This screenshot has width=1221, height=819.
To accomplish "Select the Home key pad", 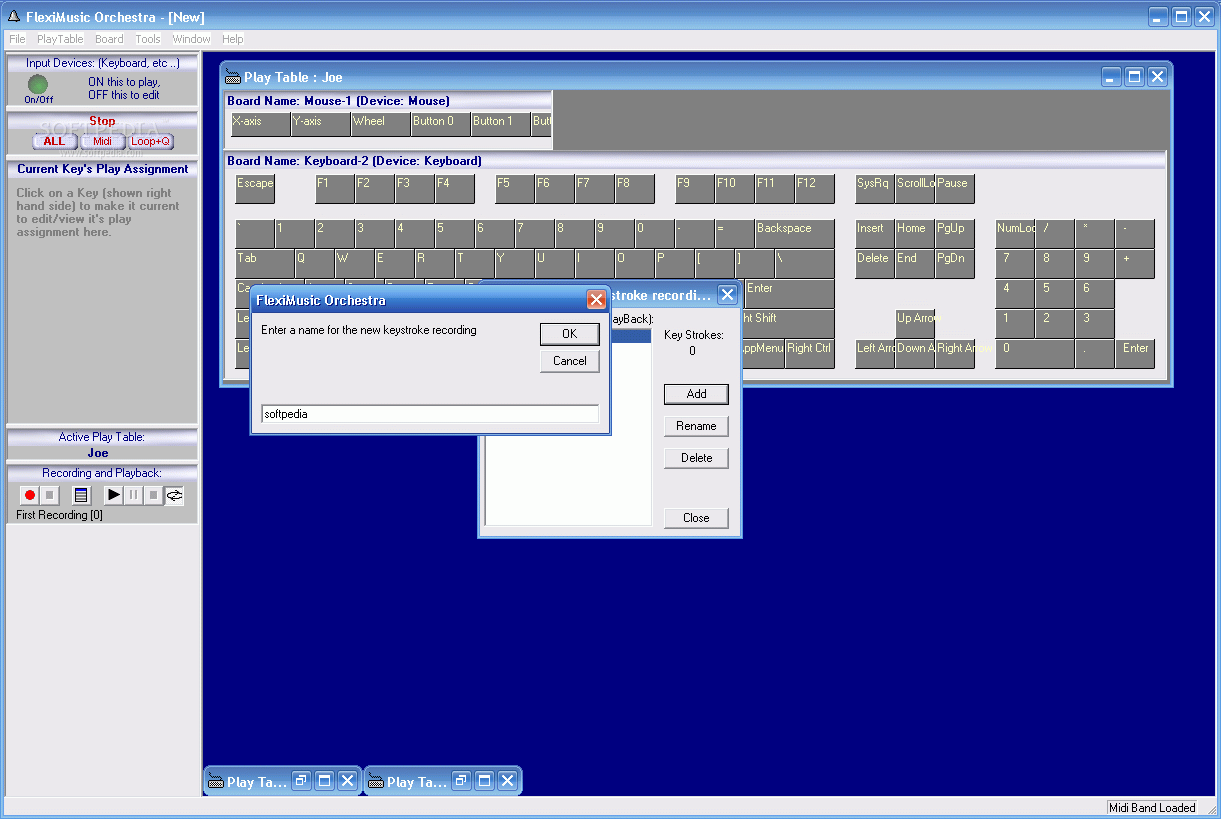I will pyautogui.click(x=915, y=234).
